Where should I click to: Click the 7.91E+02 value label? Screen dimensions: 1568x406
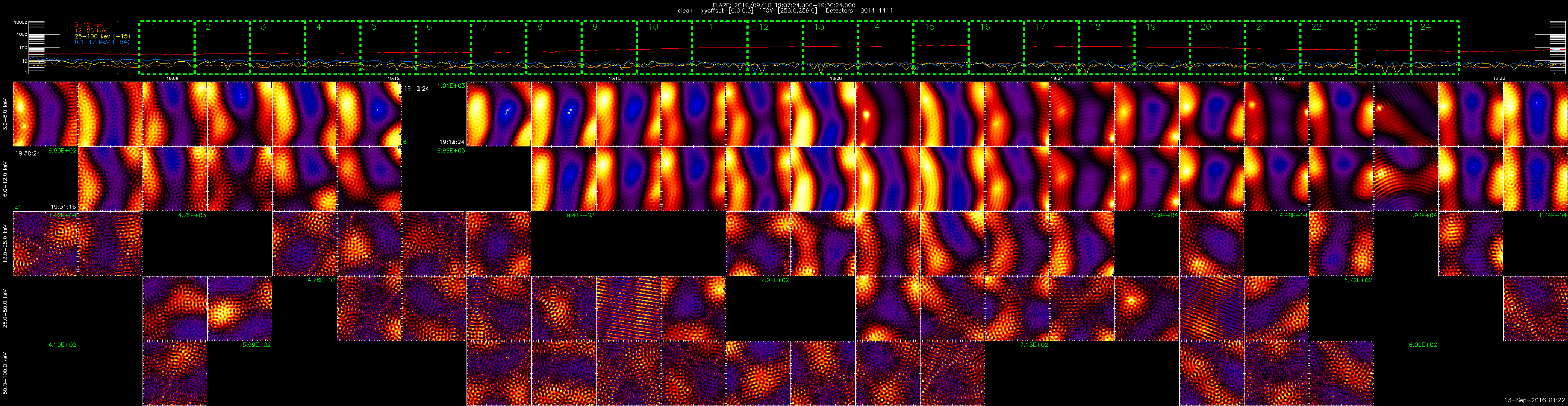[775, 280]
